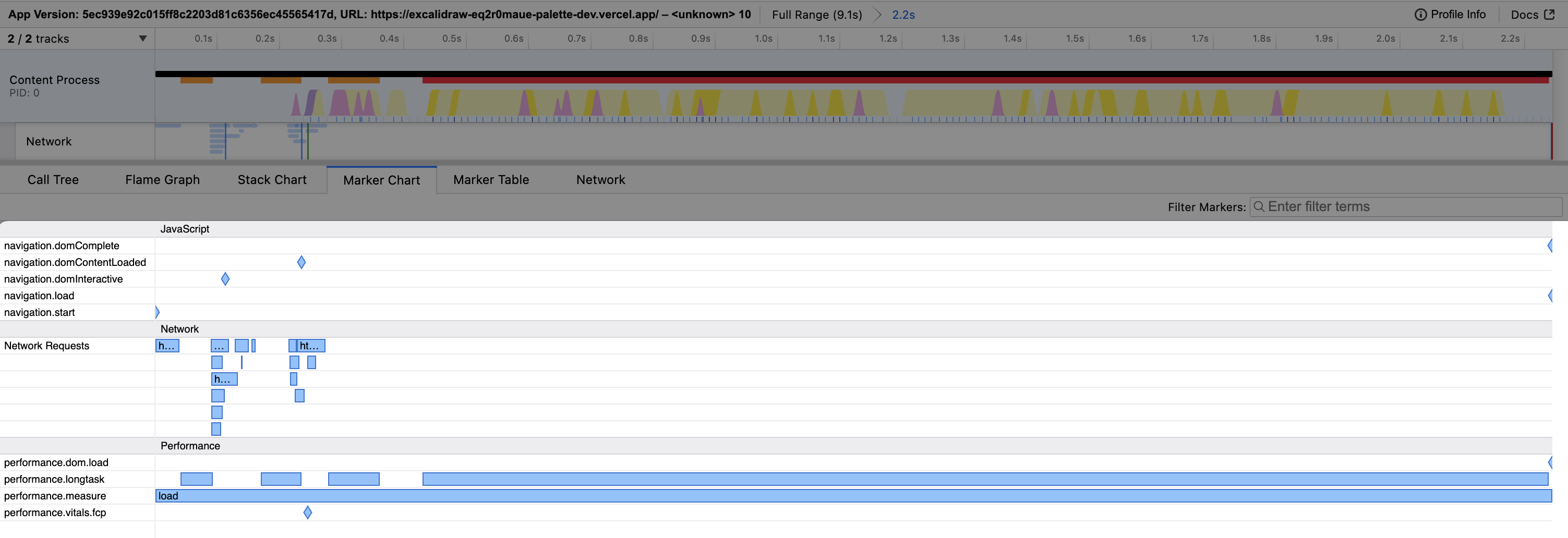Screen dimensions: 1568x538
Task: Click performance.longtask row label
Action: click(x=54, y=480)
